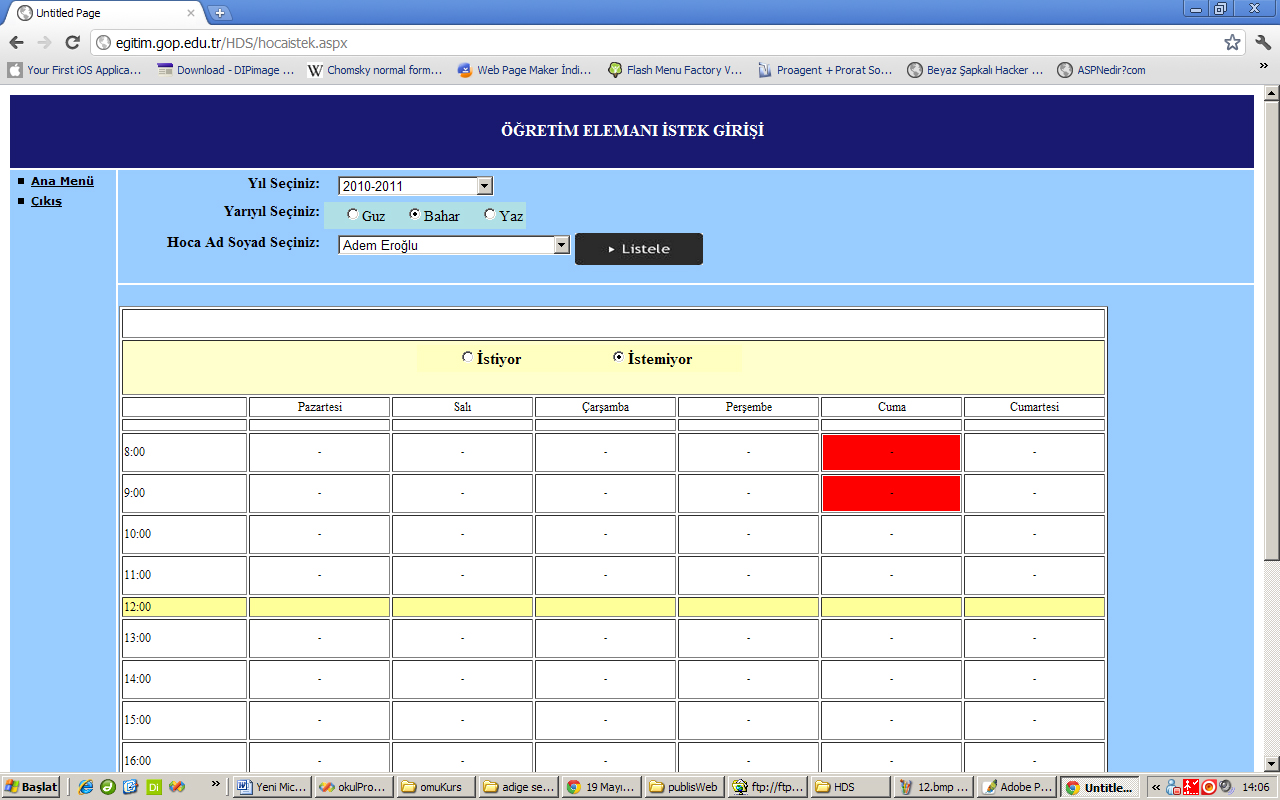This screenshot has height=800, width=1280.
Task: Click the Çıkış logout link
Action: (46, 201)
